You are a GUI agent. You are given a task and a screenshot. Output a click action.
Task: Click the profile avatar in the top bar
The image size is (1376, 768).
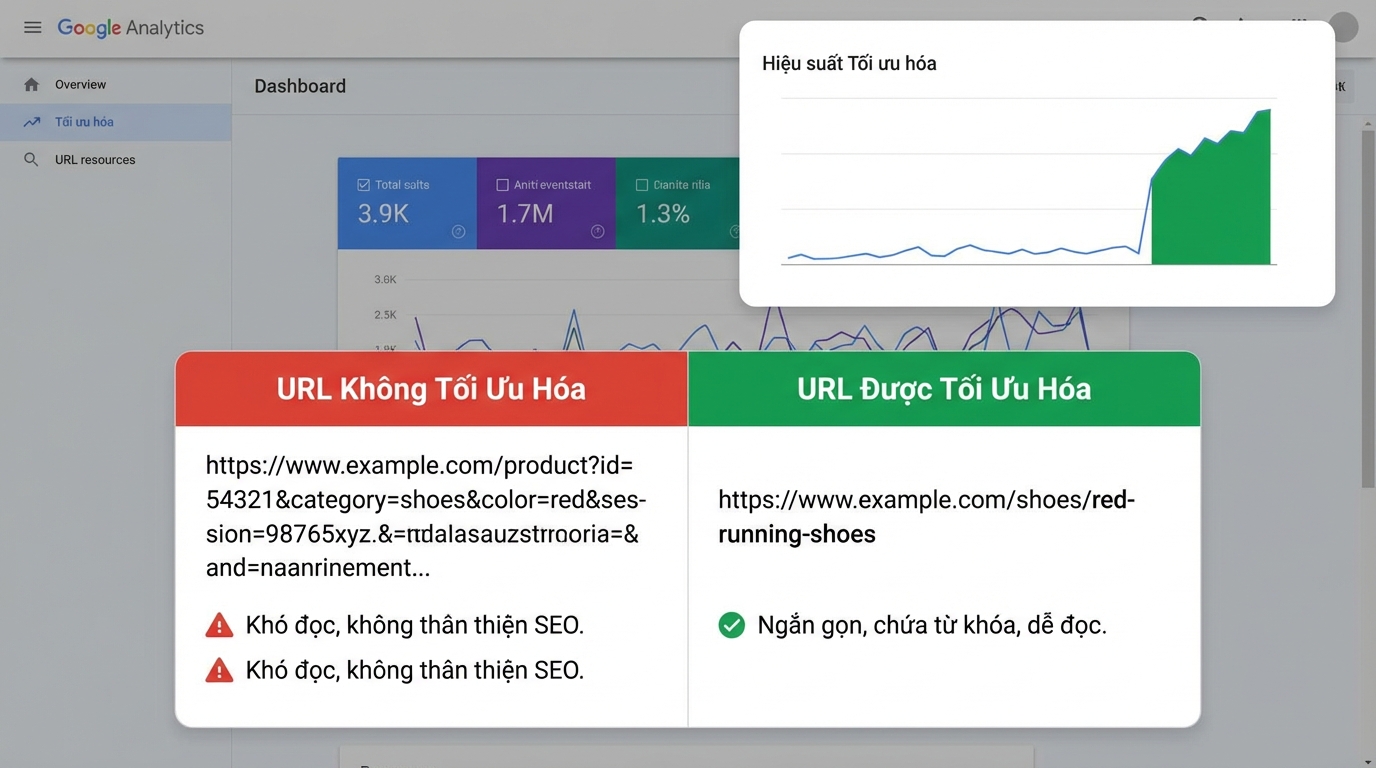point(1343,26)
